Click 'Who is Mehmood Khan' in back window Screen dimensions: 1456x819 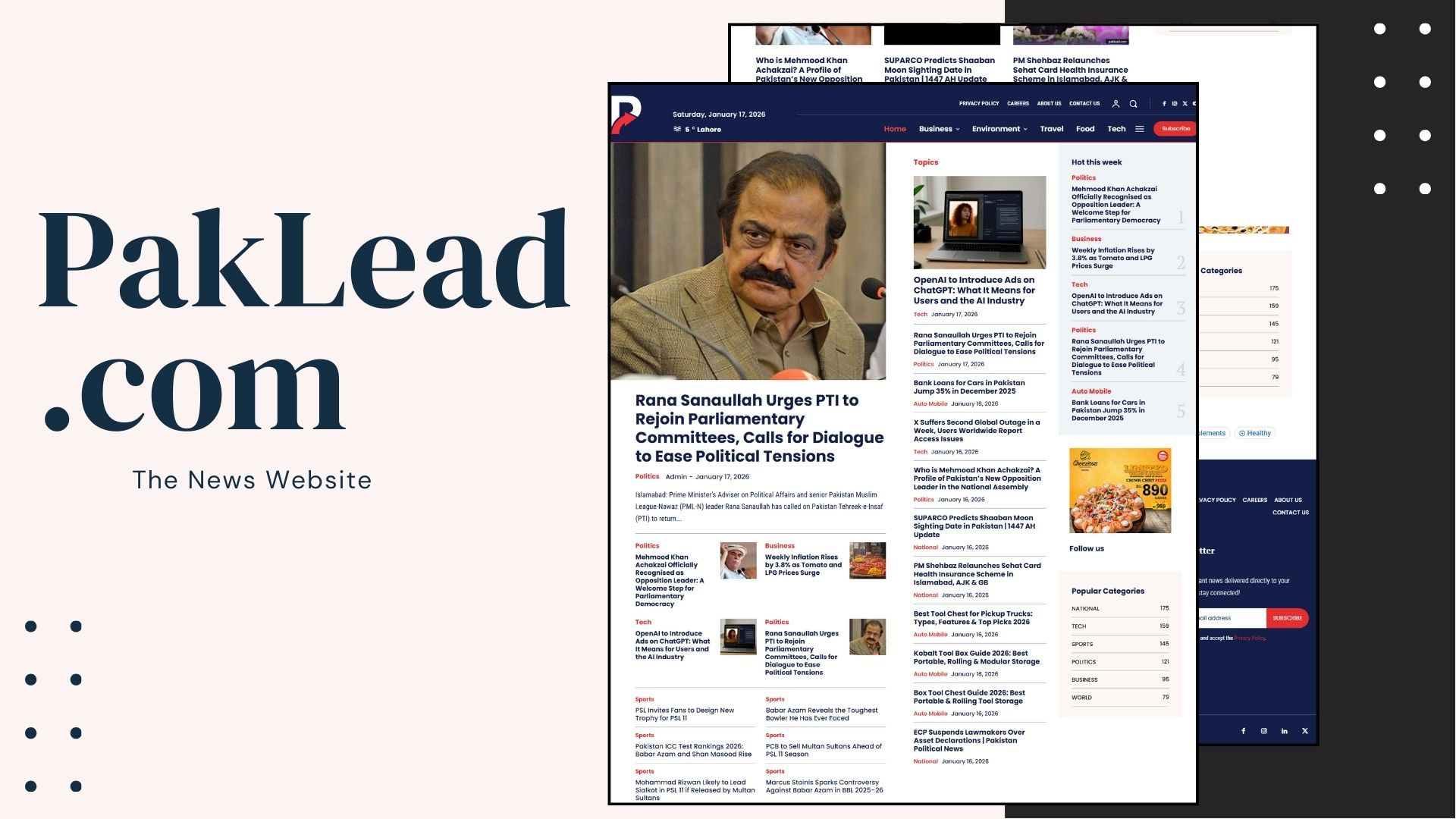pos(808,70)
